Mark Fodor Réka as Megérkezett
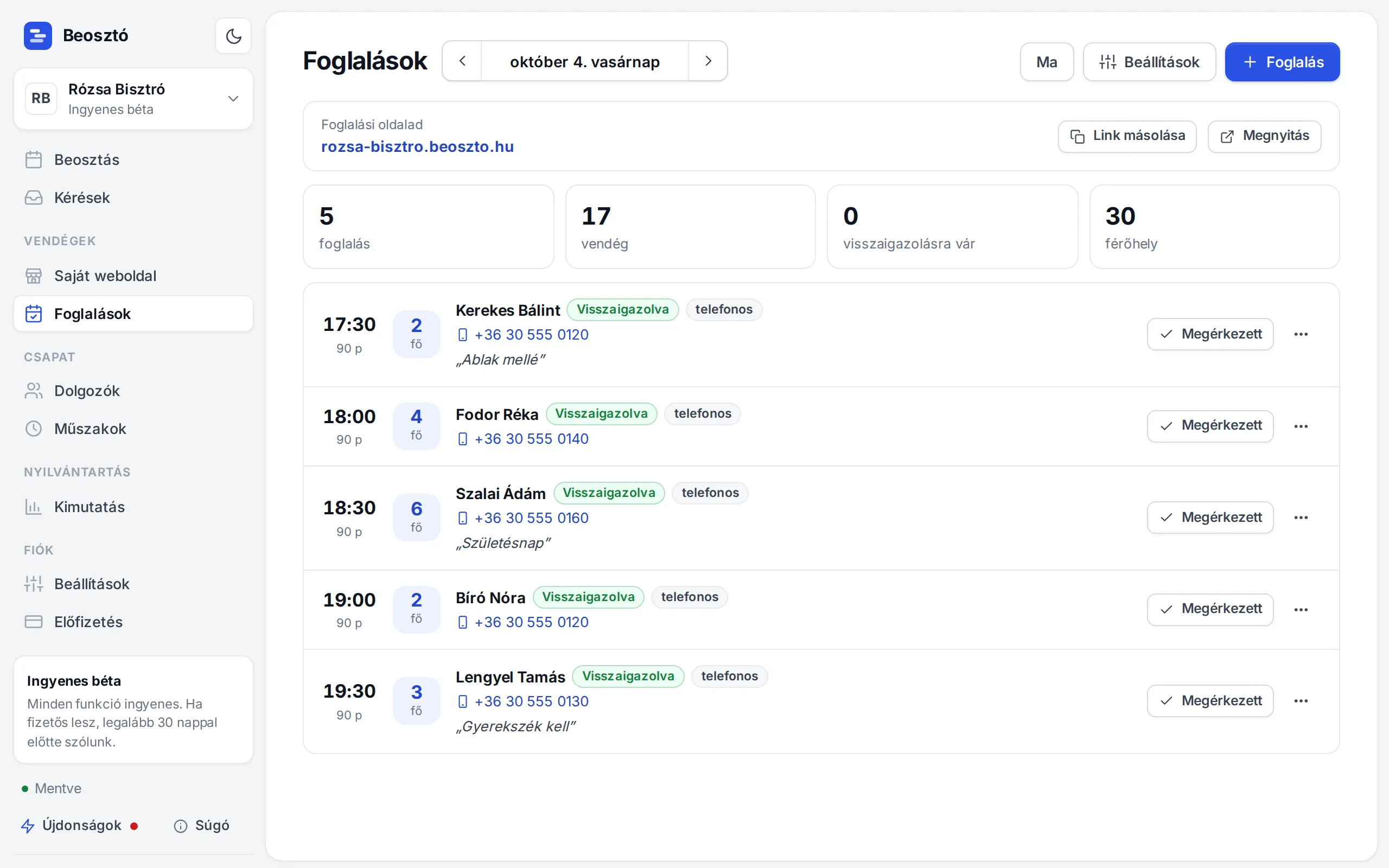 pos(1210,426)
